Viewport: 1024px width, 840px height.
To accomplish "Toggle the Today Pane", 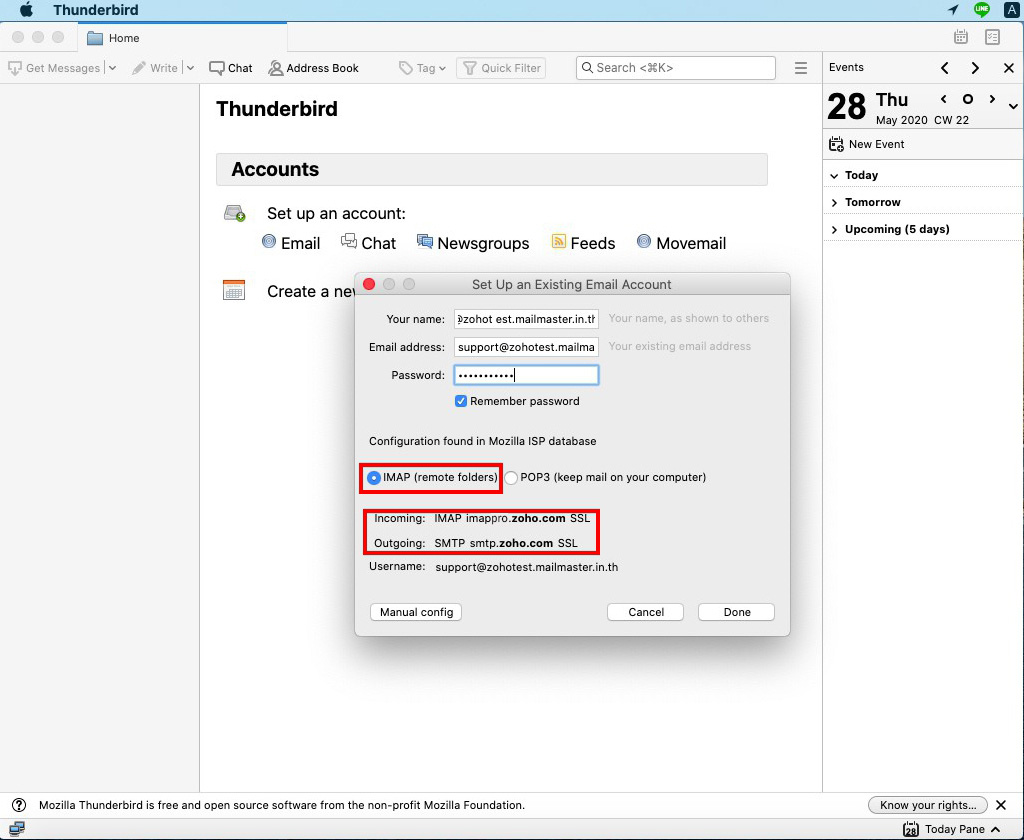I will (951, 829).
